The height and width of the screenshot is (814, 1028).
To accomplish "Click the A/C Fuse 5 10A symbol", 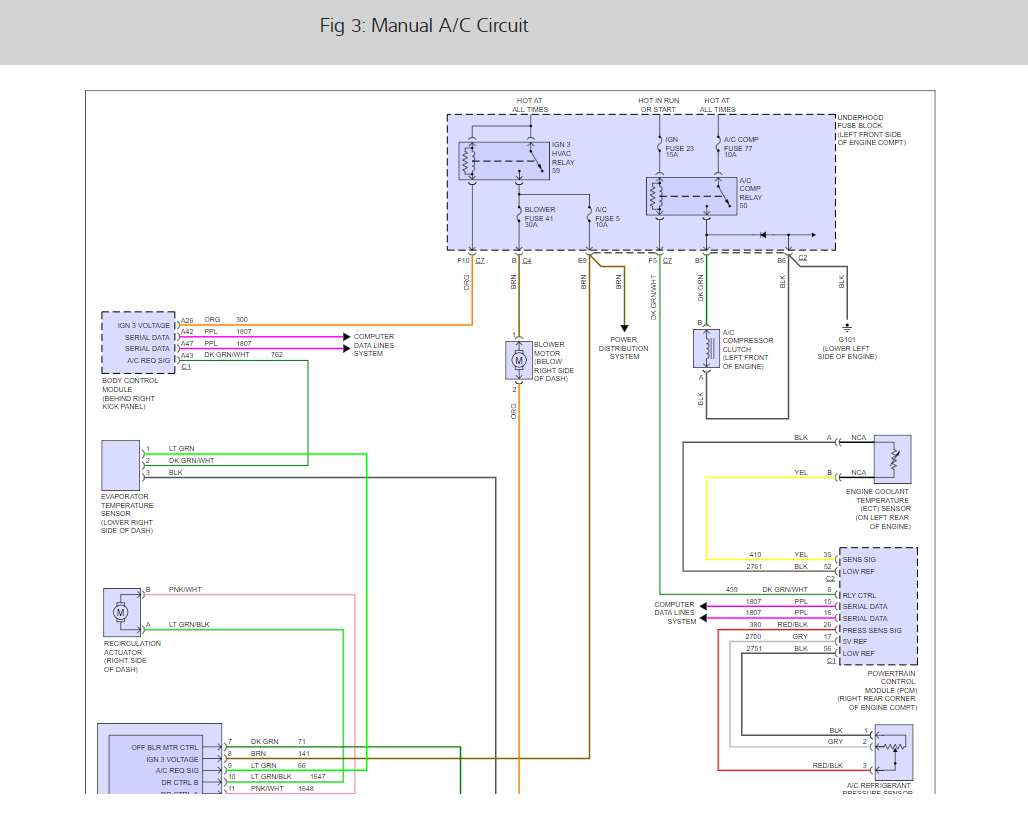I will pyautogui.click(x=589, y=216).
